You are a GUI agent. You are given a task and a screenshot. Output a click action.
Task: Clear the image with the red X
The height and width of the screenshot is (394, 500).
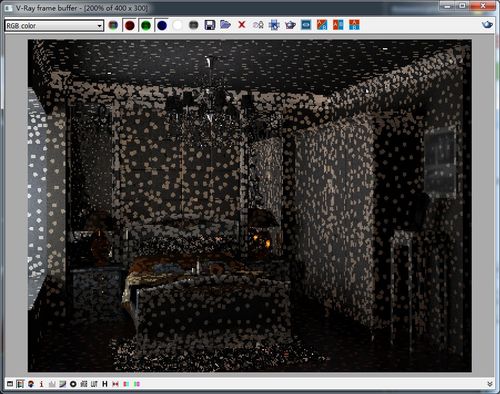point(242,25)
